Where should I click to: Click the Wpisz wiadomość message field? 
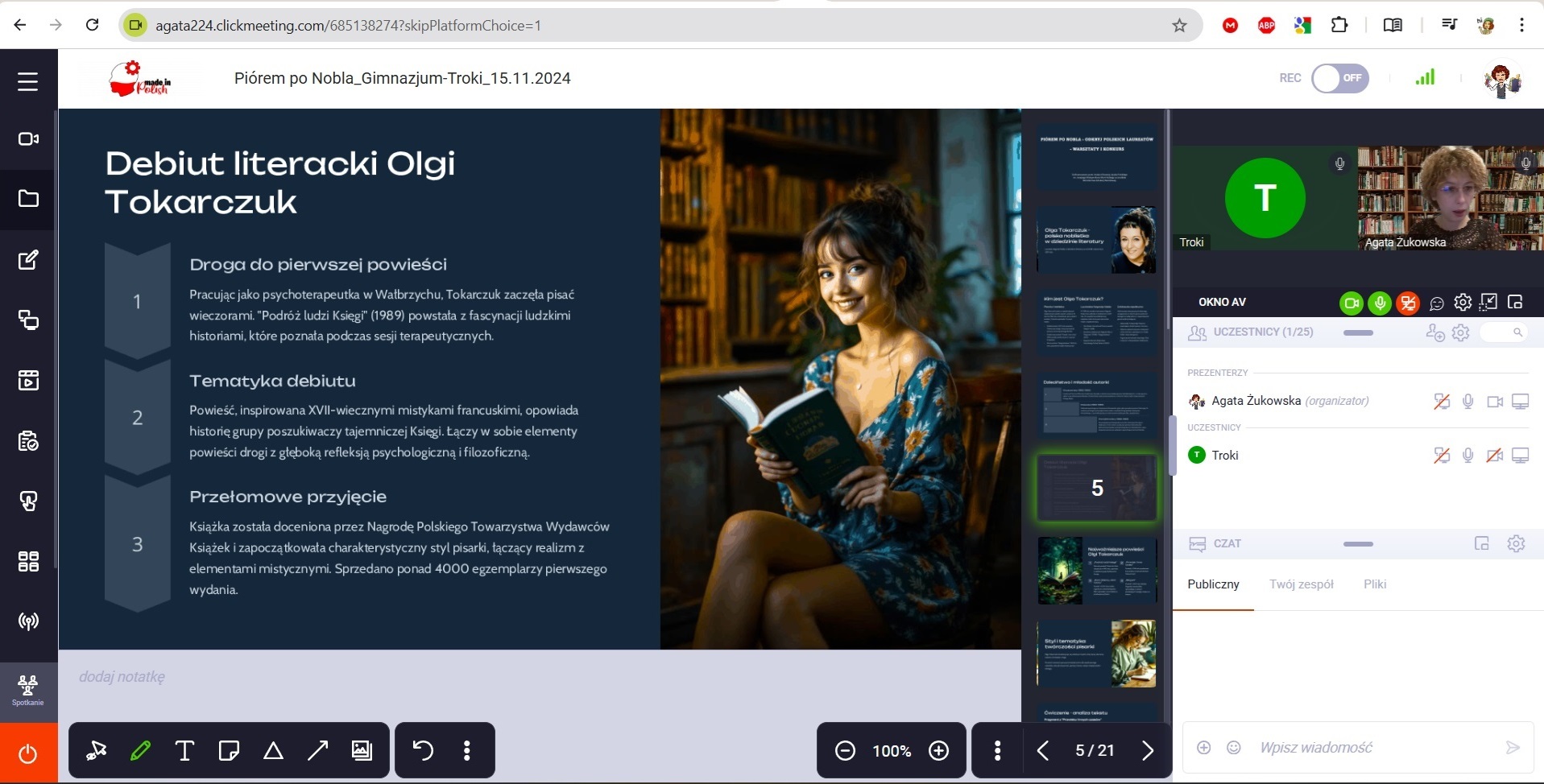click(x=1374, y=748)
